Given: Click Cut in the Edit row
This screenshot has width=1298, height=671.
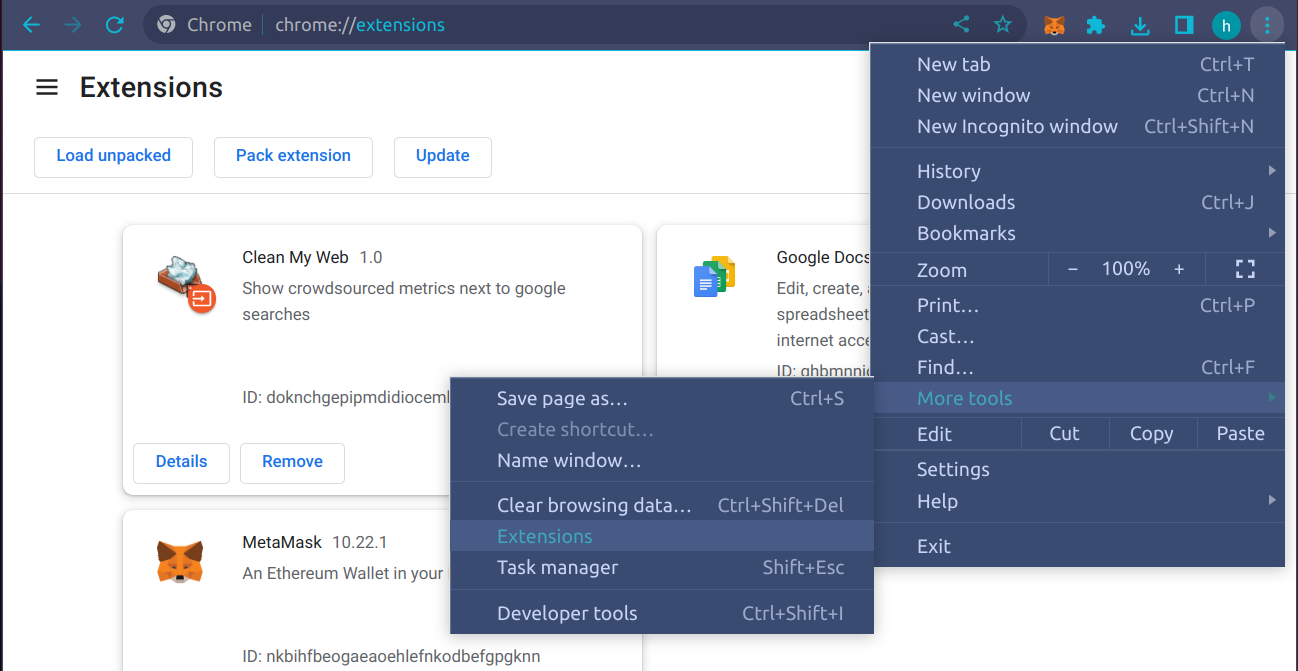Looking at the screenshot, I should (1065, 433).
